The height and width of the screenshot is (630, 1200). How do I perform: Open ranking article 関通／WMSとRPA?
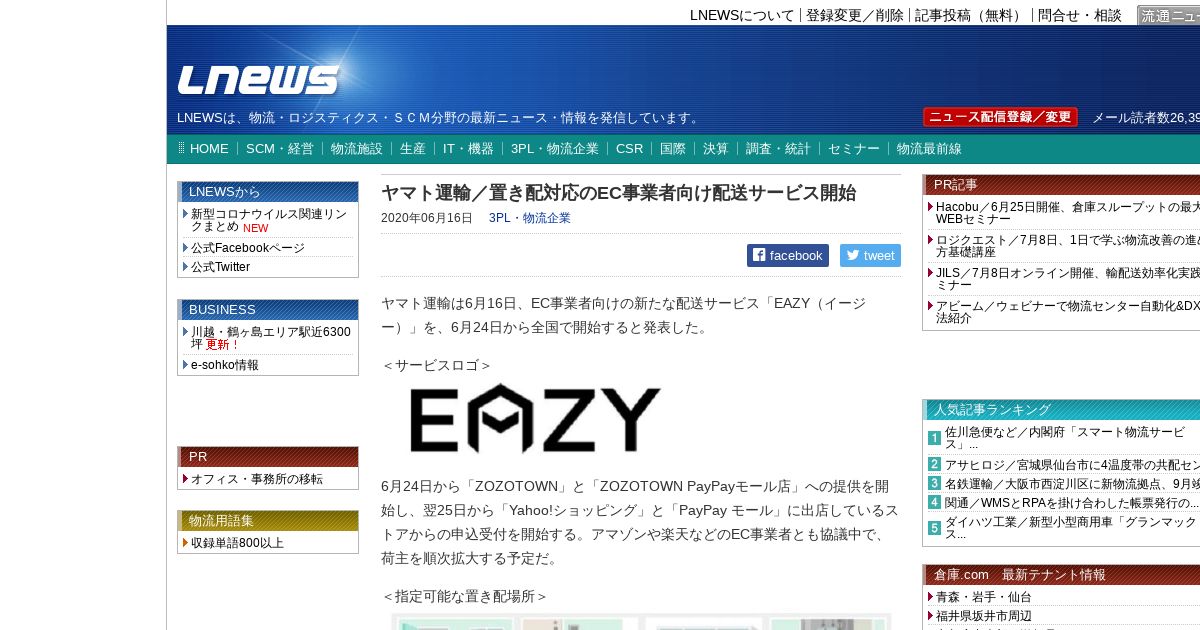tap(1071, 502)
